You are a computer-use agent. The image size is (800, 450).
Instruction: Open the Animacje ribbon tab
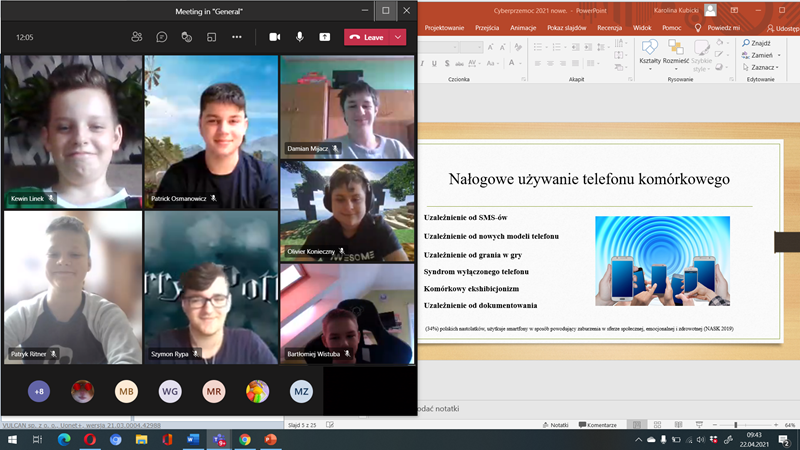click(523, 28)
